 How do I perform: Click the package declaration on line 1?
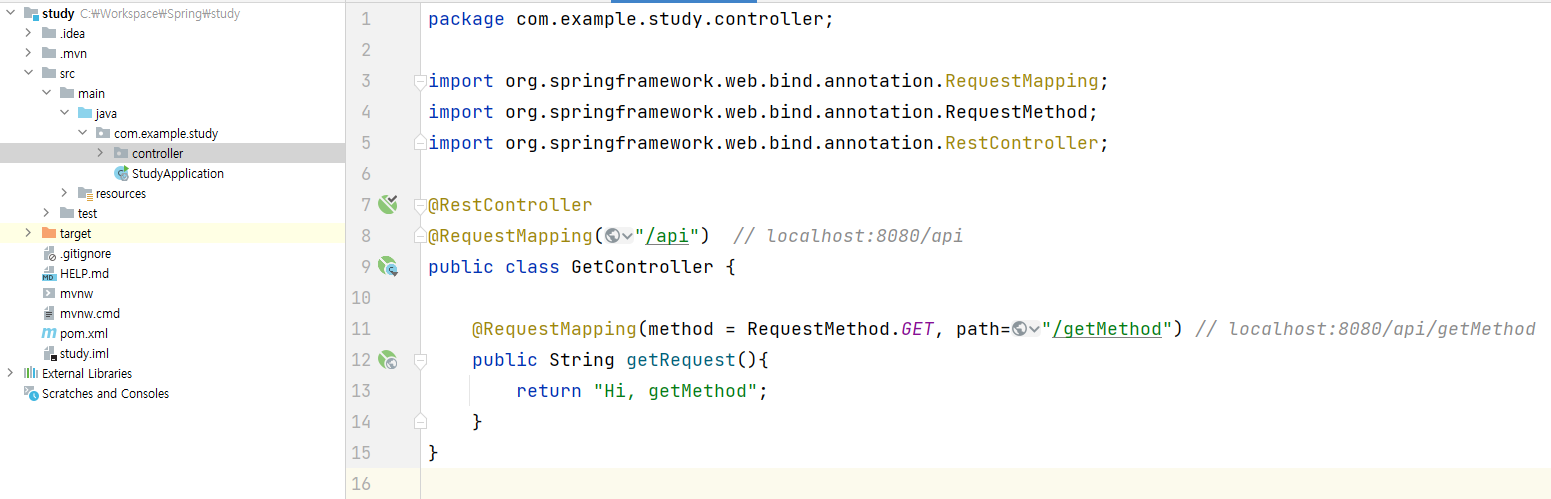click(631, 19)
